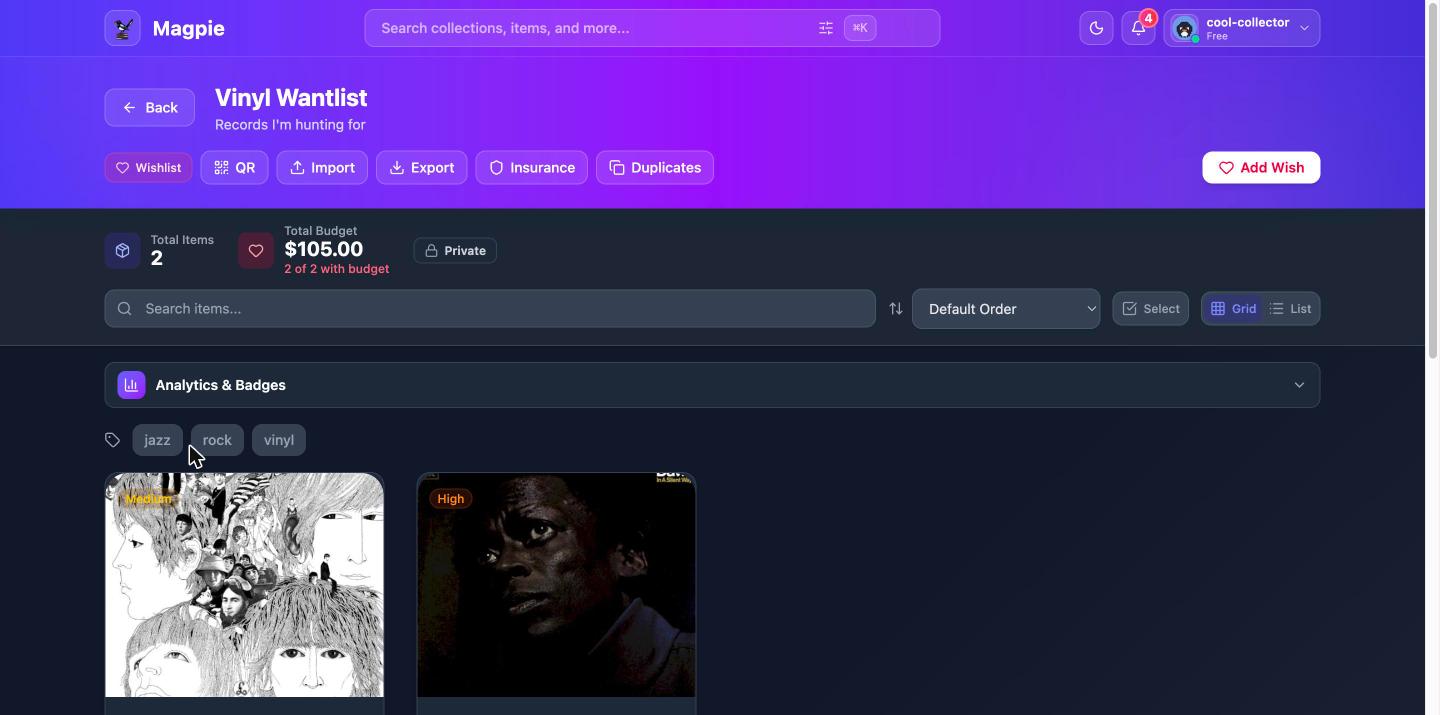Open notifications bell with 4 badge
The width and height of the screenshot is (1440, 715).
(1138, 28)
